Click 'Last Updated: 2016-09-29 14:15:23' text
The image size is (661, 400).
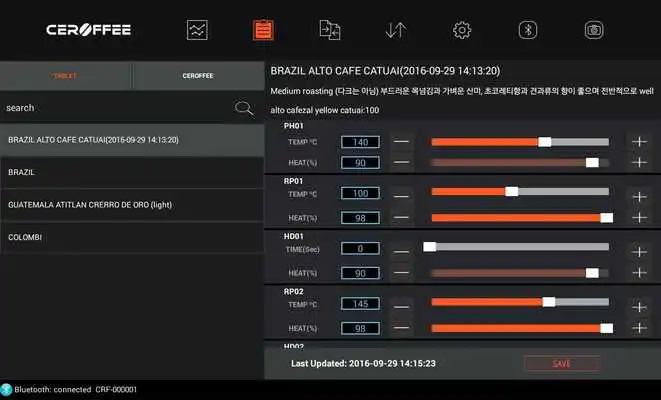point(363,364)
